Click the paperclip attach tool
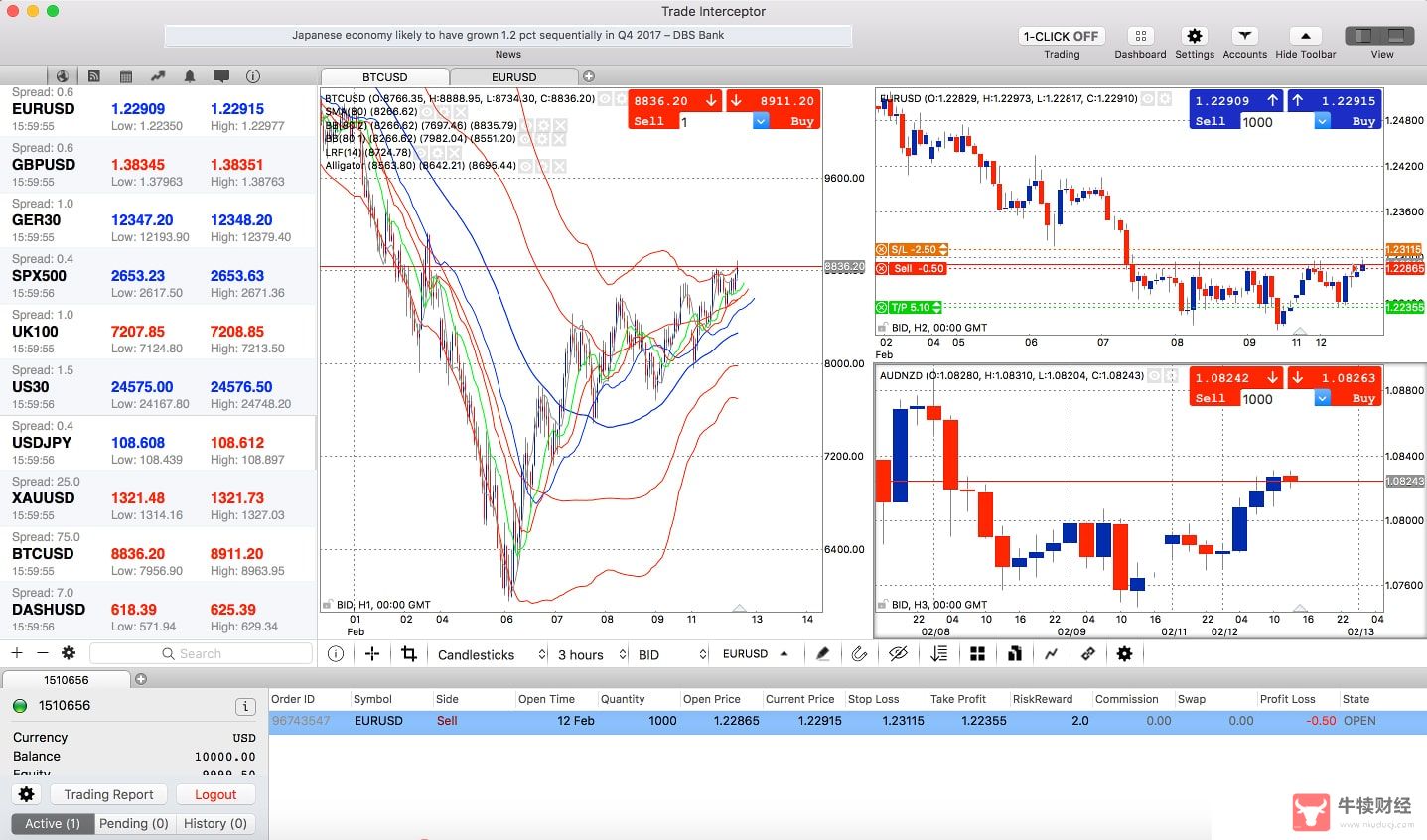Viewport: 1427px width, 840px height. pyautogui.click(x=860, y=654)
